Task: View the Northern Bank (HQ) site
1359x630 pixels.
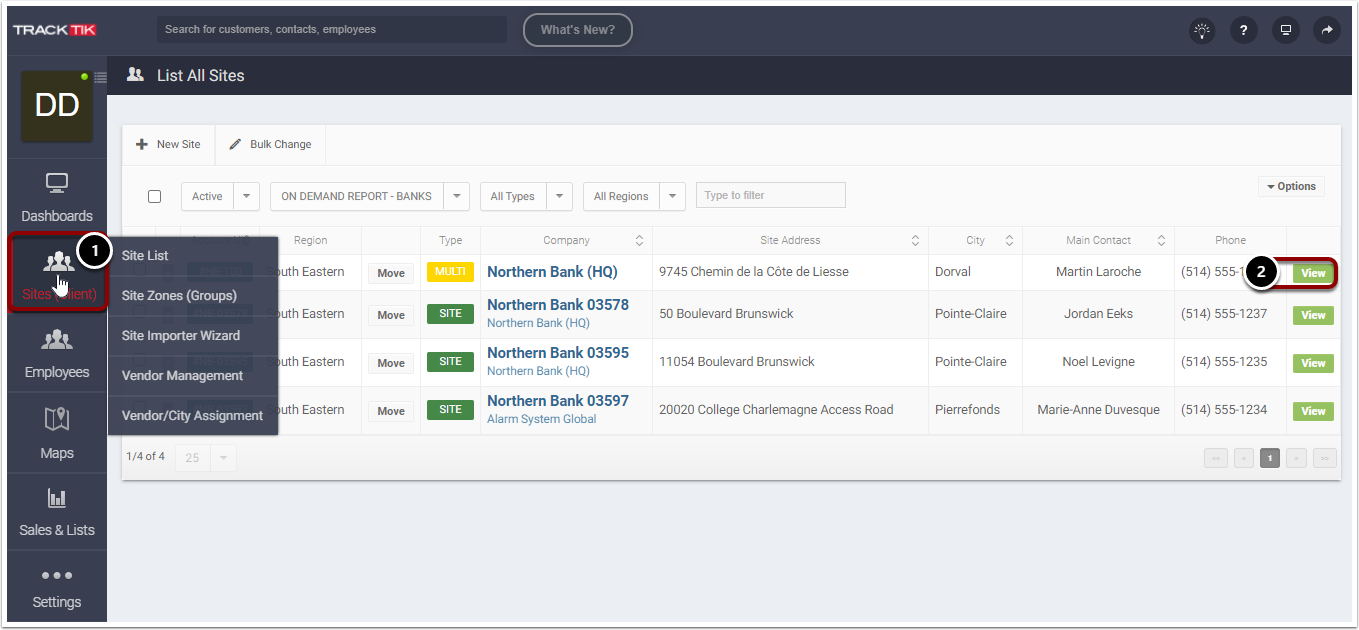Action: 1313,273
